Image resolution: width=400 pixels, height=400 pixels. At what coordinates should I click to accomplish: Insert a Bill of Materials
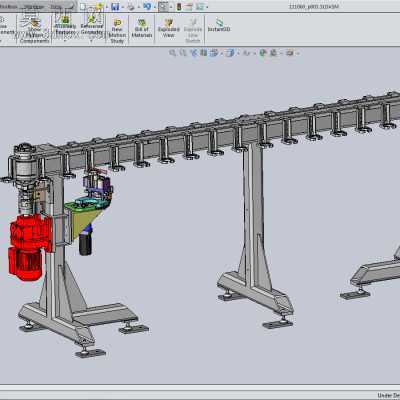(x=142, y=28)
